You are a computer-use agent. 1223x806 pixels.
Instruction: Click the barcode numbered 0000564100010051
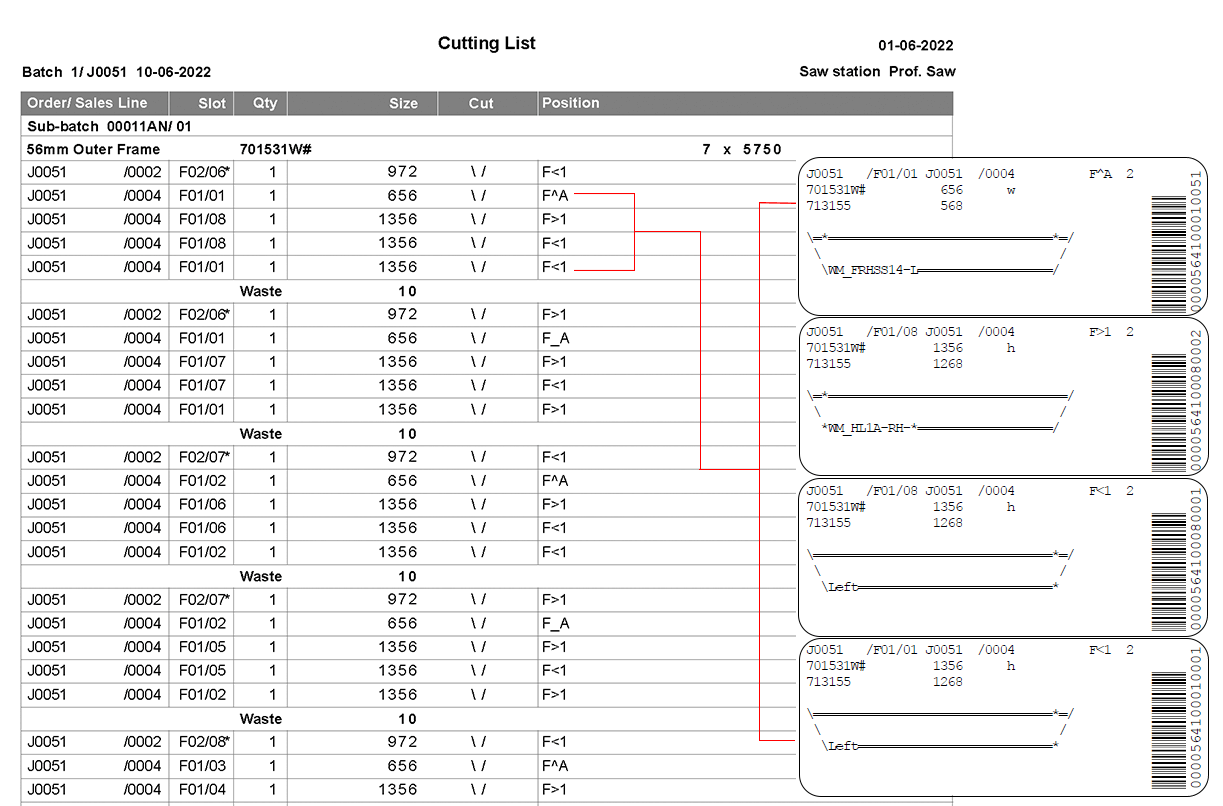(1171, 240)
